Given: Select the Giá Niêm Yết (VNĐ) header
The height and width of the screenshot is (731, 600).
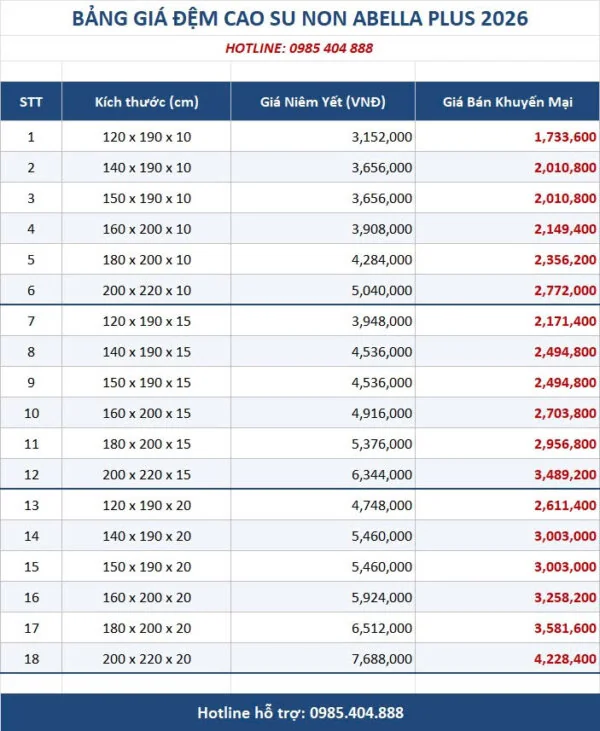Looking at the screenshot, I should coord(323,102).
